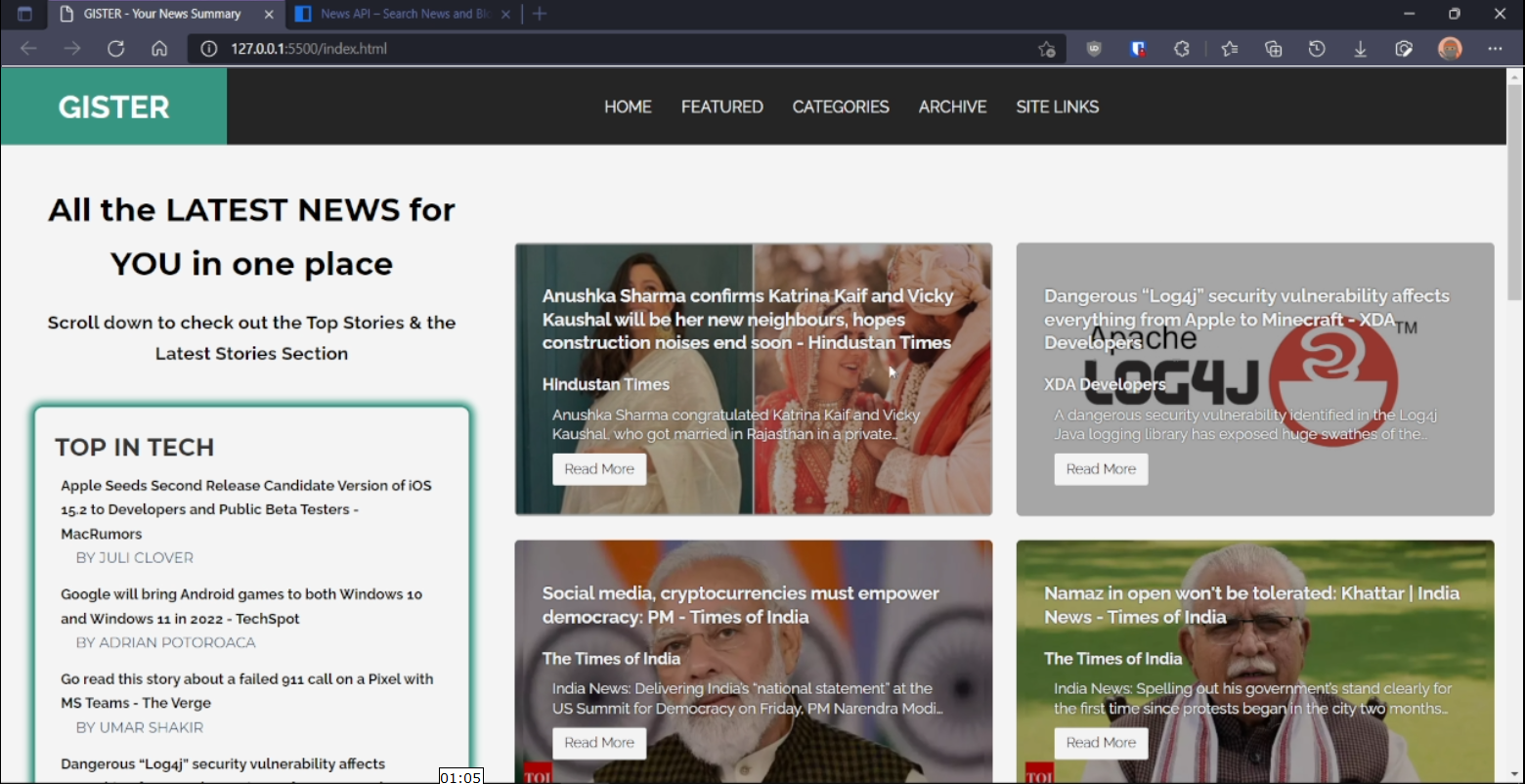This screenshot has height=784, width=1525.
Task: Open the tab actions menu icon
Action: (24, 14)
